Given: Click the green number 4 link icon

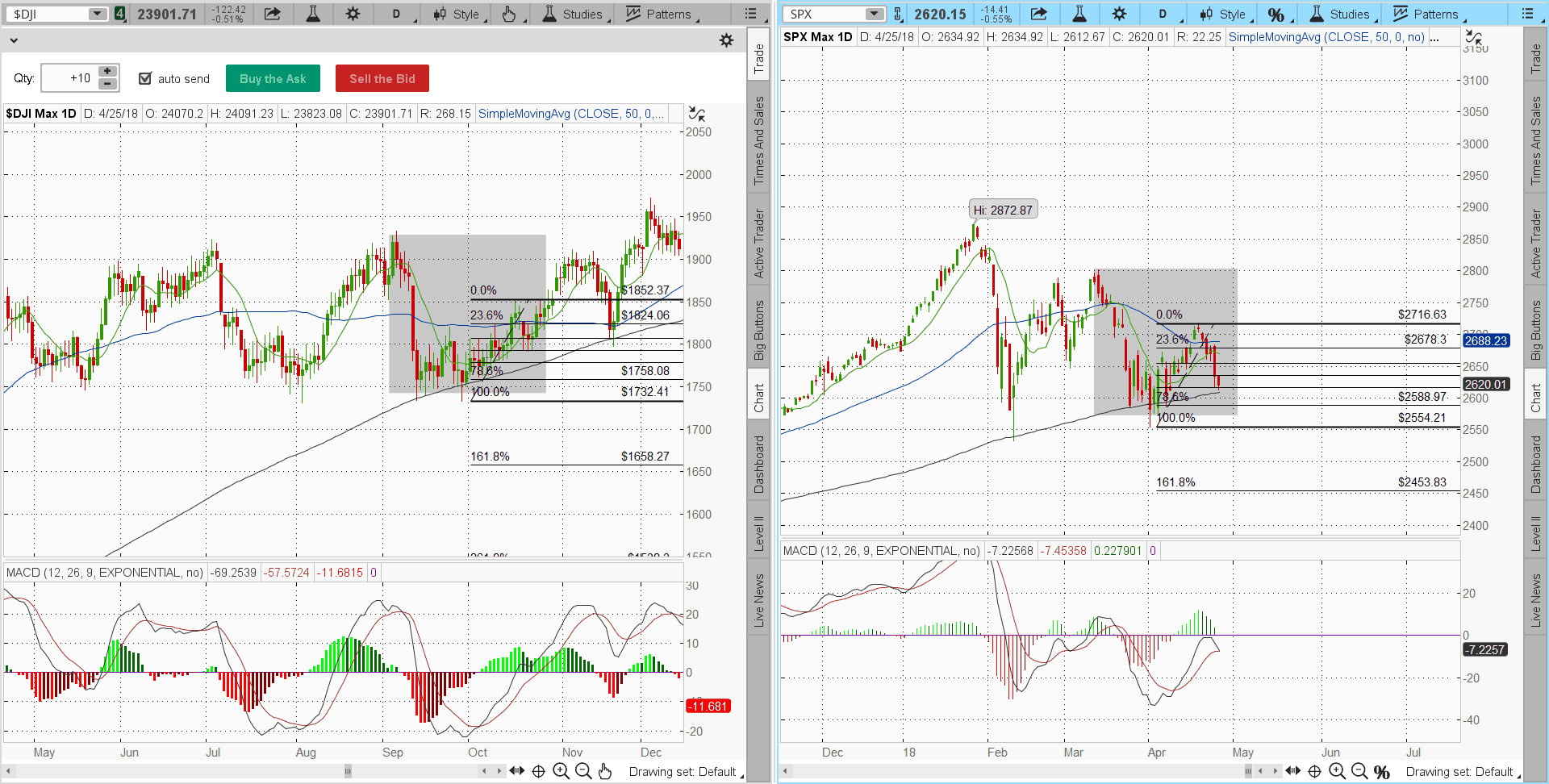Looking at the screenshot, I should click(x=119, y=14).
